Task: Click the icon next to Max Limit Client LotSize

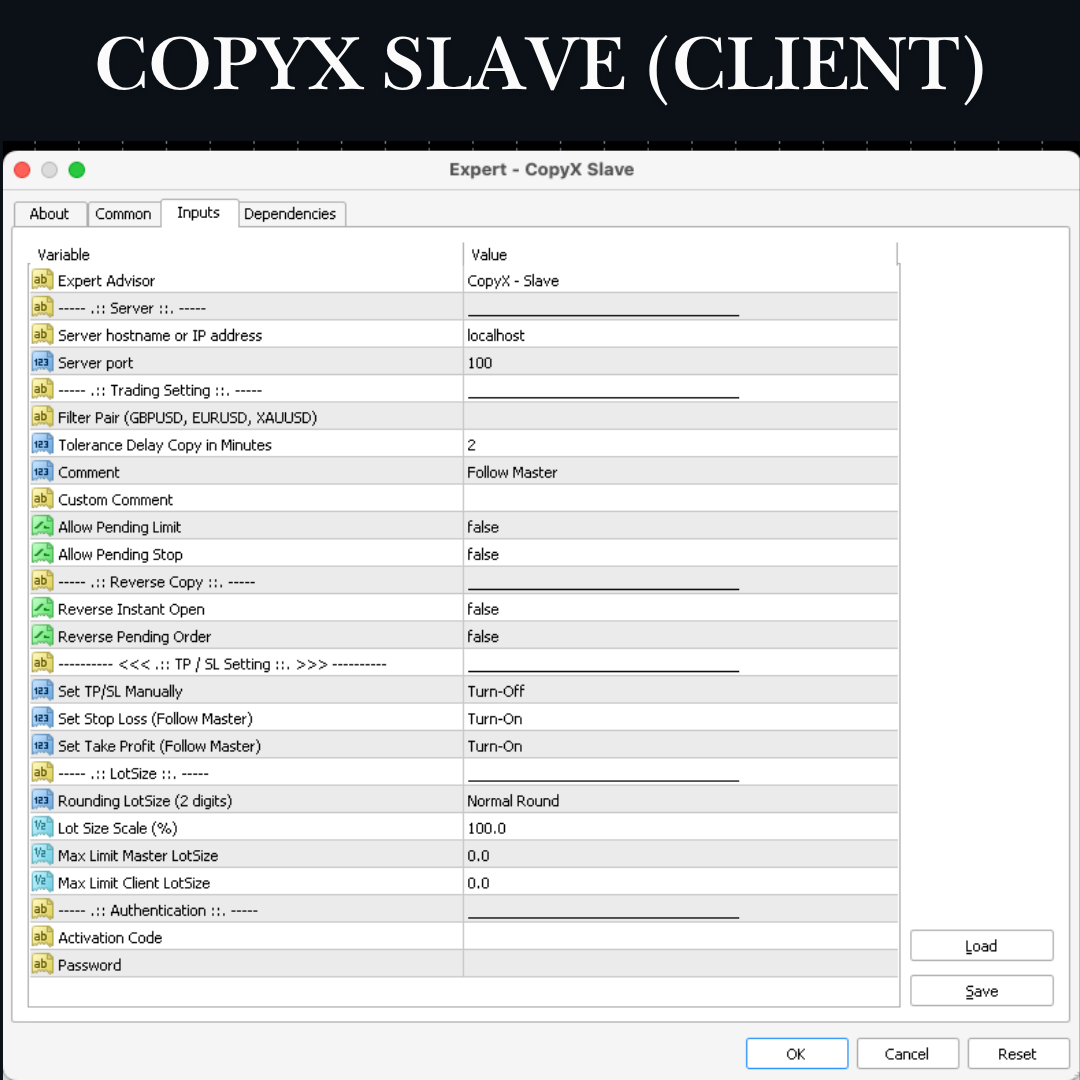Action: (42, 883)
